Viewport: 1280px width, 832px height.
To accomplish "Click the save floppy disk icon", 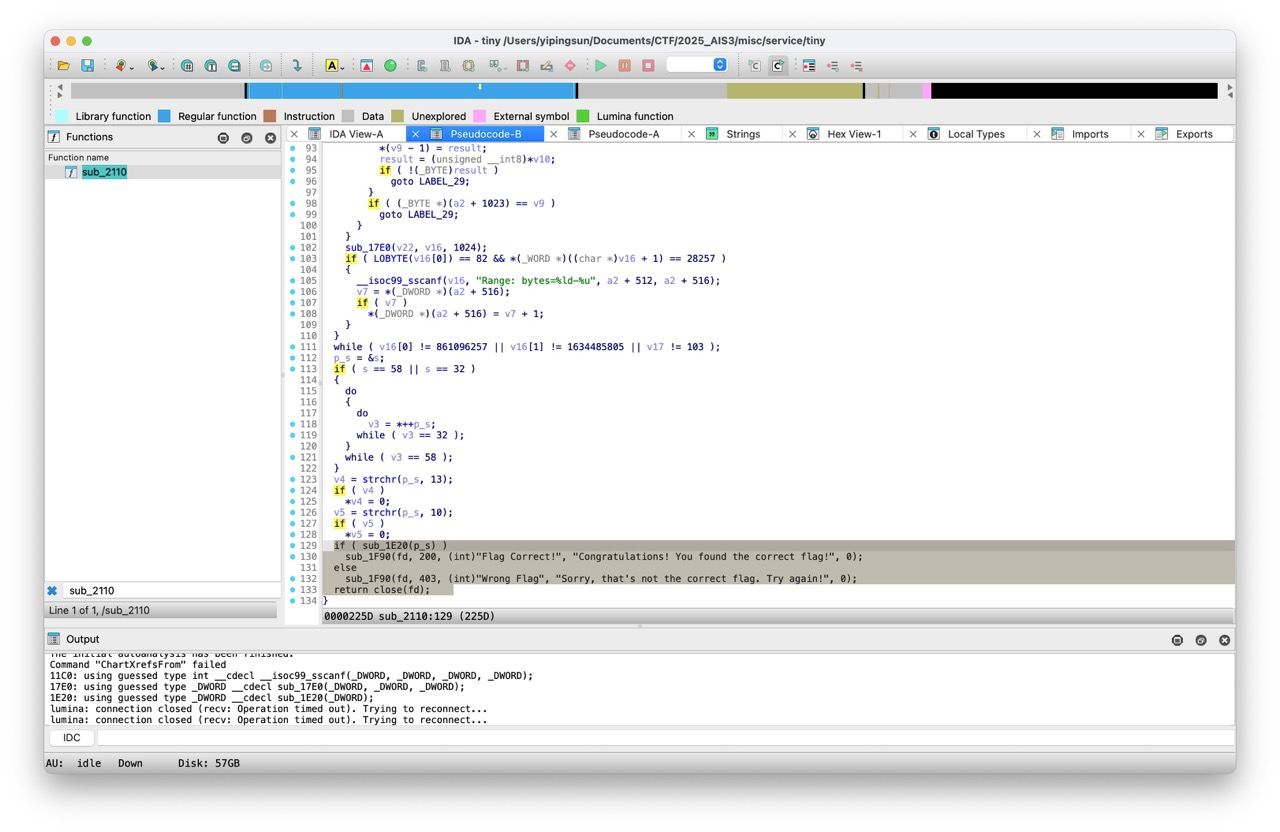I will (x=87, y=66).
